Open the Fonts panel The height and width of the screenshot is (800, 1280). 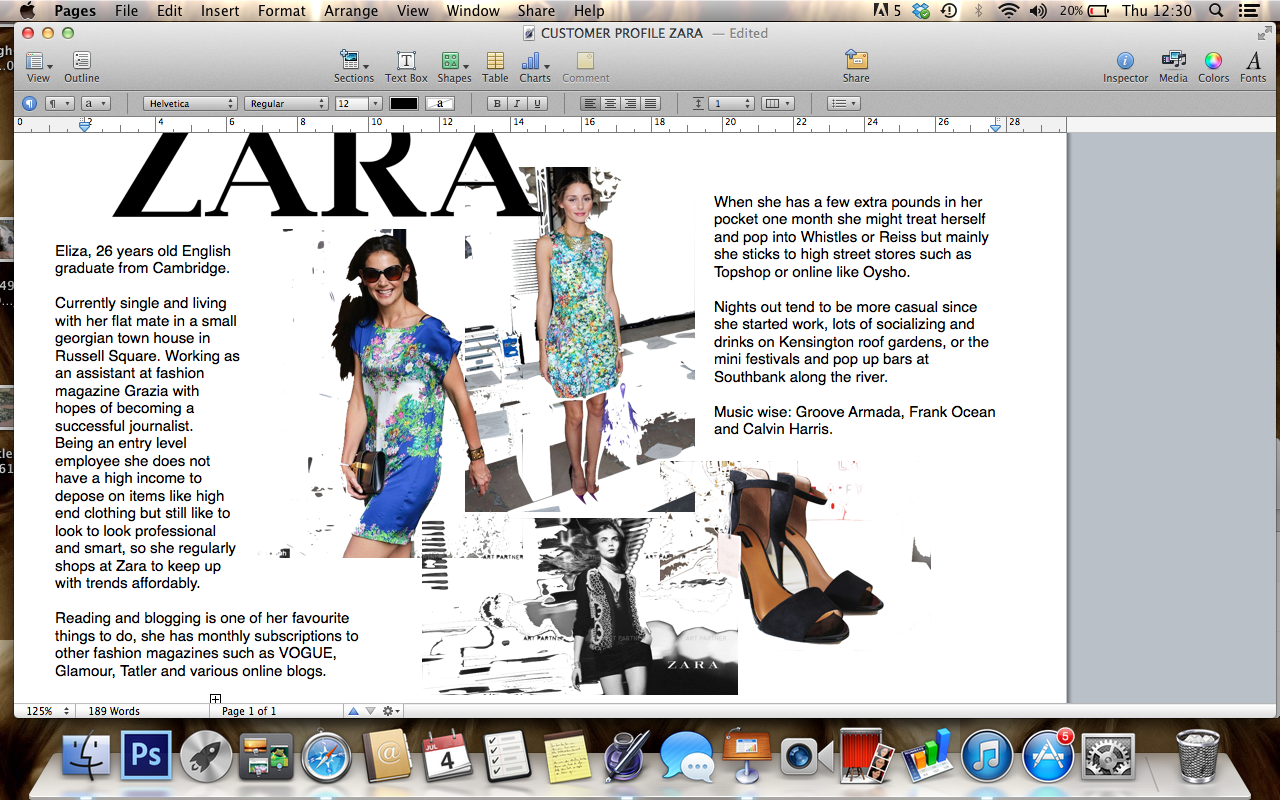[1253, 67]
